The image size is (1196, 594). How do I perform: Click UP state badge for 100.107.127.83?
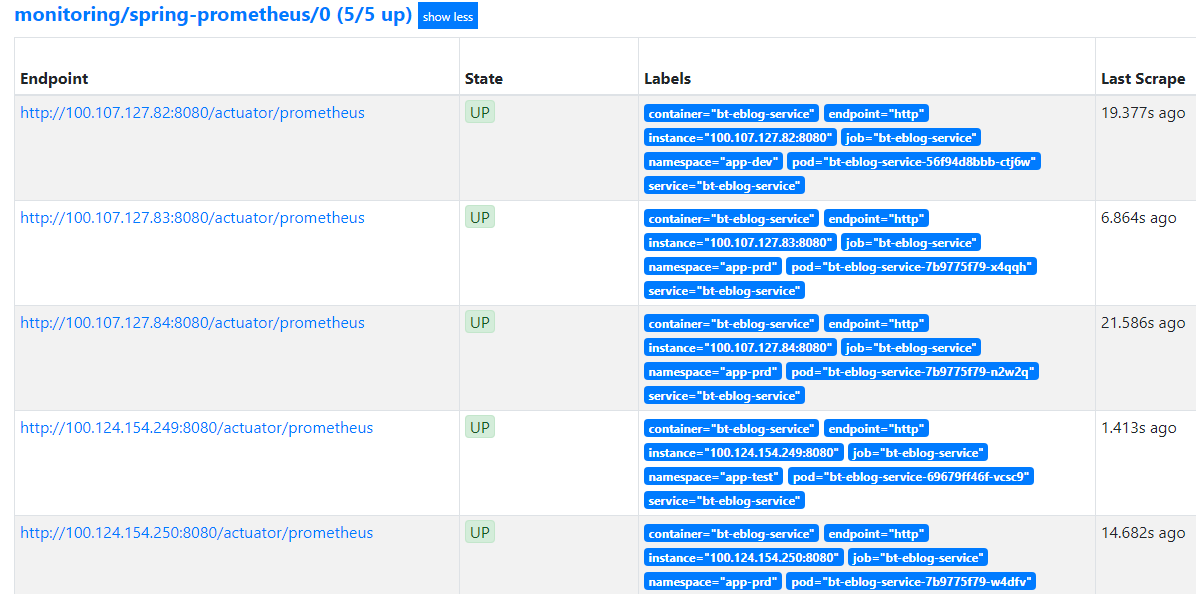click(x=480, y=218)
